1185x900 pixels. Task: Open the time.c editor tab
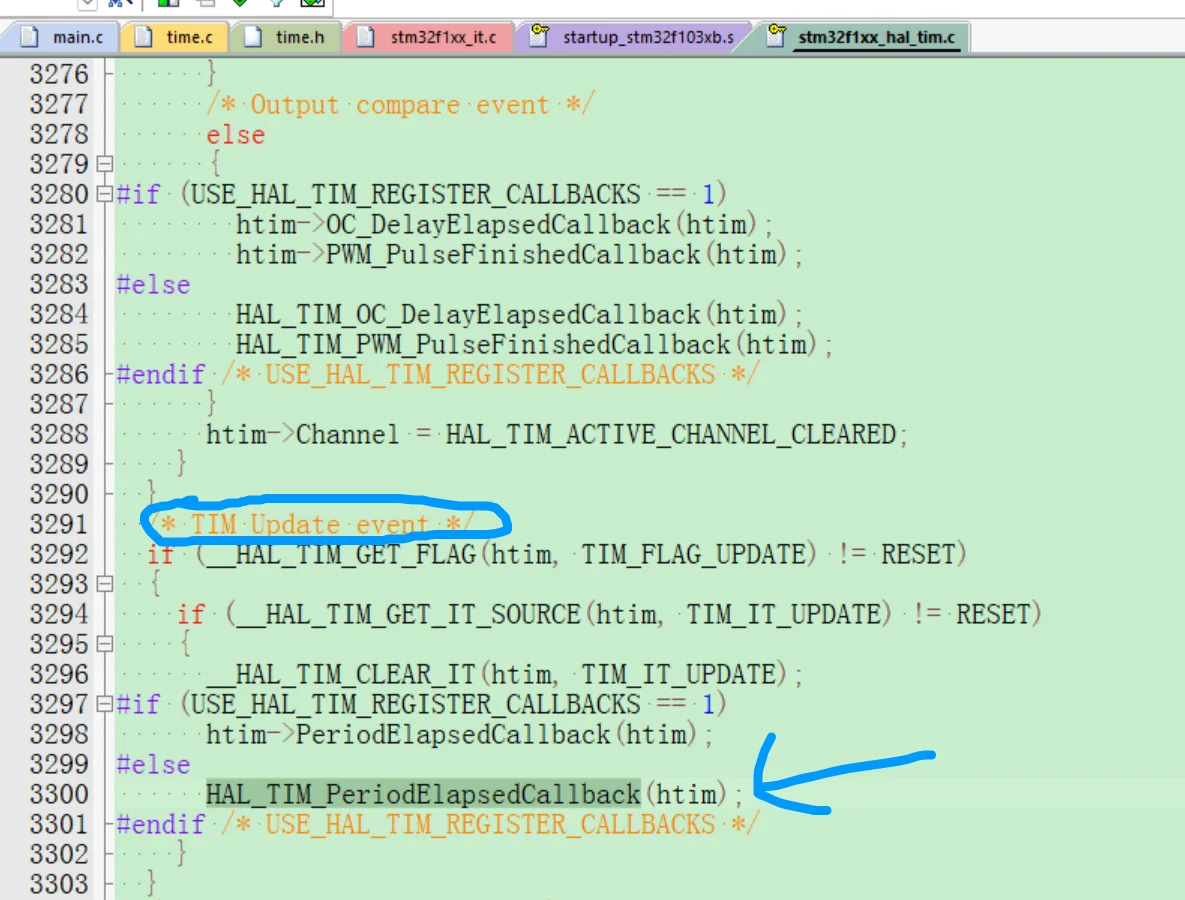pyautogui.click(x=175, y=37)
